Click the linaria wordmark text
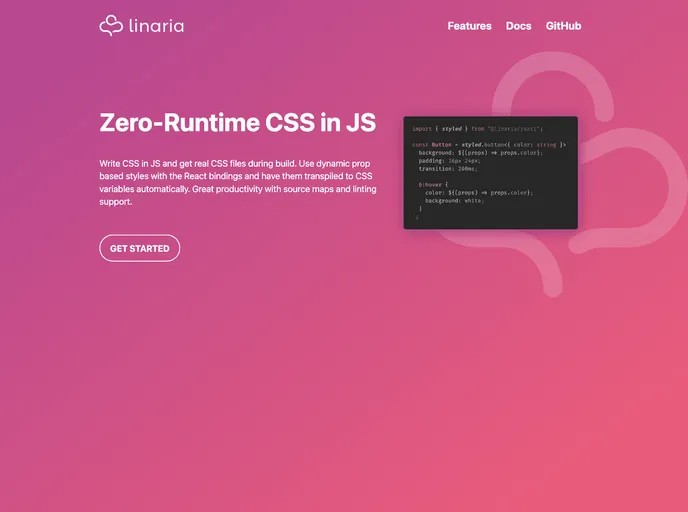The height and width of the screenshot is (512, 688). [x=157, y=26]
